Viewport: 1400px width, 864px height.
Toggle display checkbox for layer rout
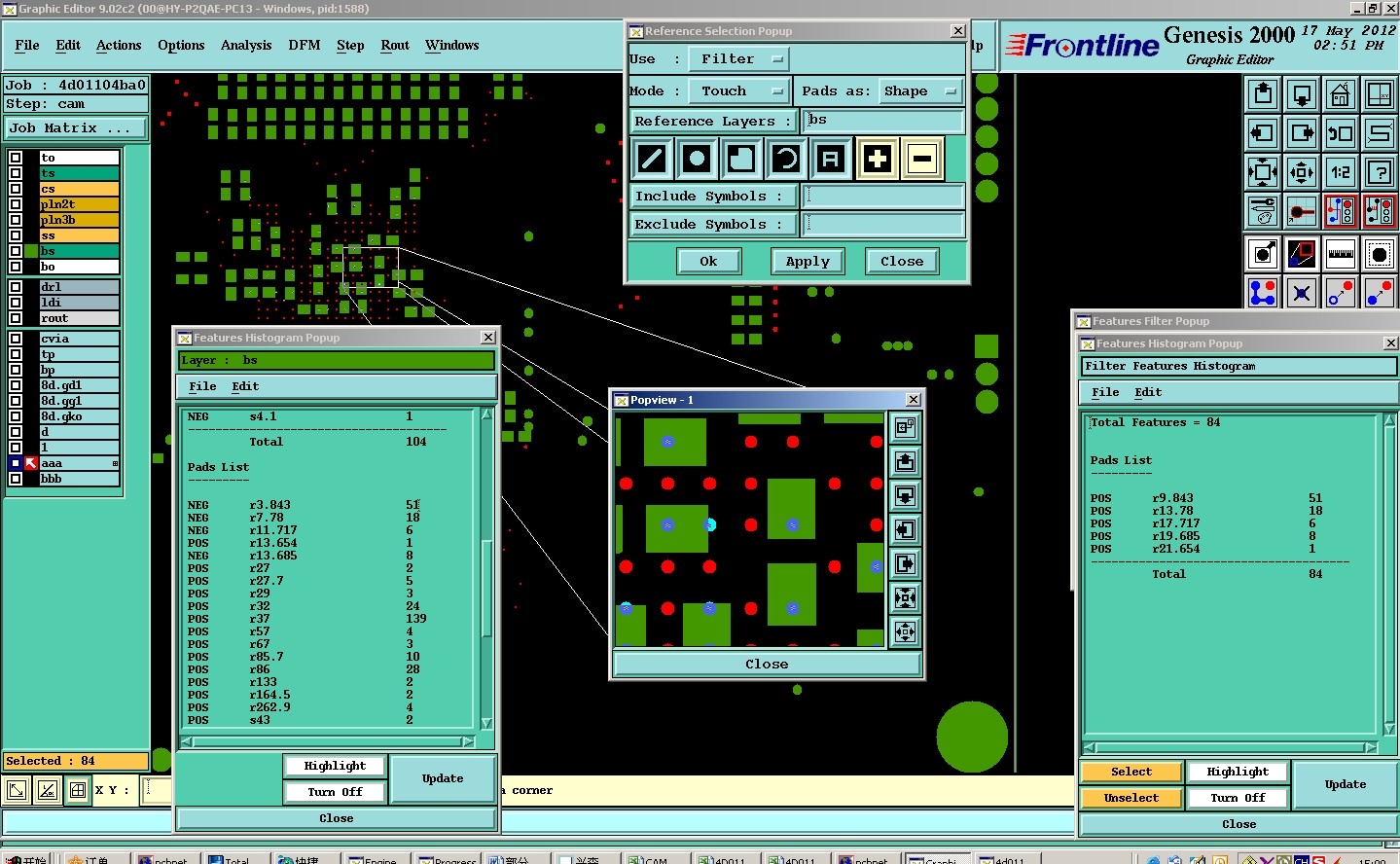[x=16, y=318]
